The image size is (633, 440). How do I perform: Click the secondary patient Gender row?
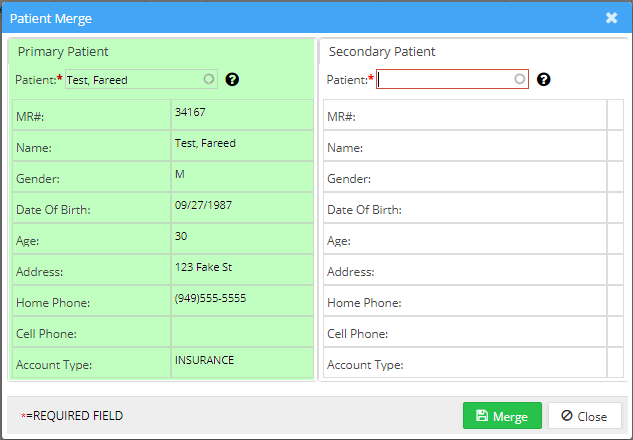(464, 179)
